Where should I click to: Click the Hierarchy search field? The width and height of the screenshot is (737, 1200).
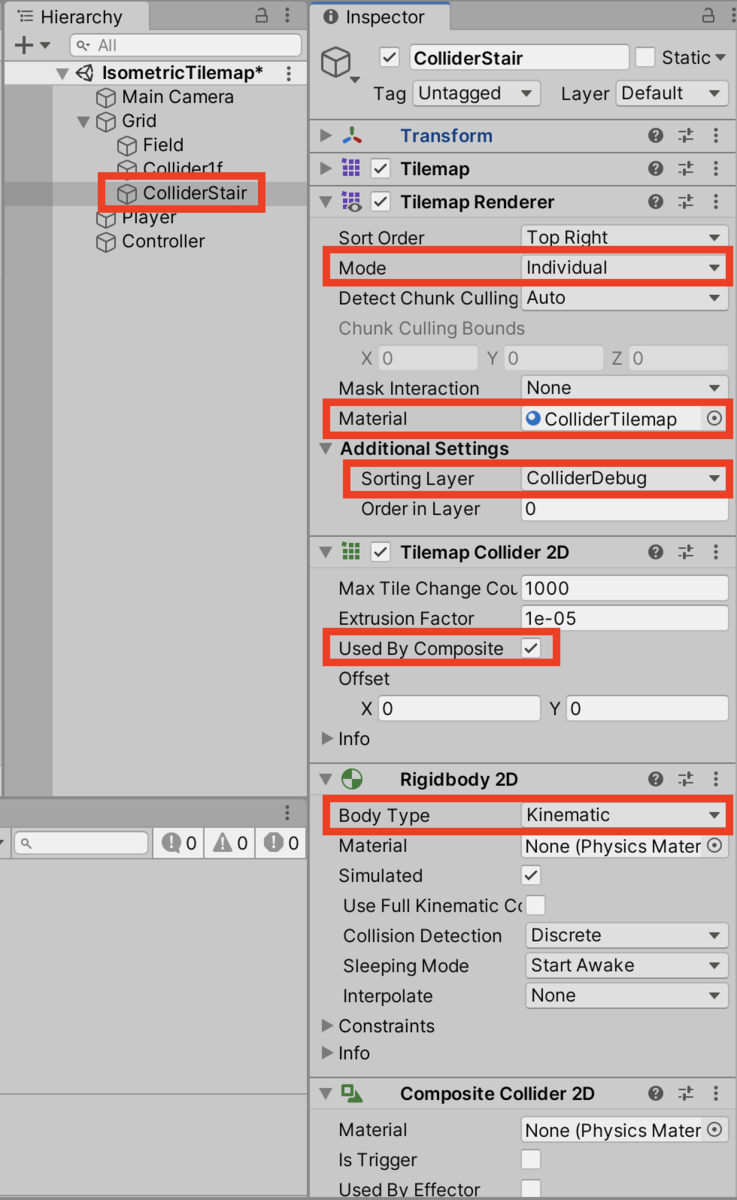point(185,45)
